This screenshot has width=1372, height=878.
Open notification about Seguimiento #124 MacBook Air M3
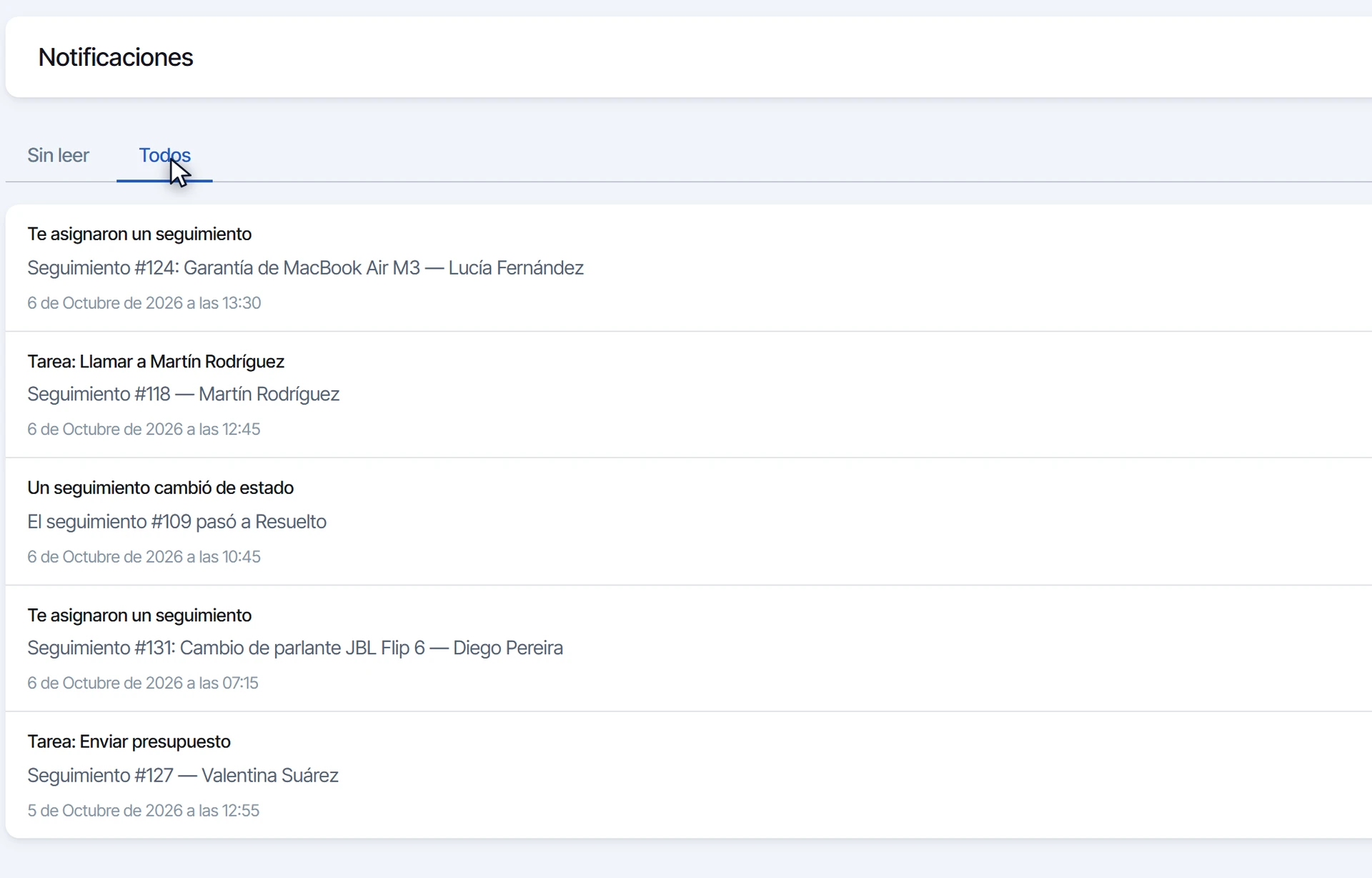(689, 268)
